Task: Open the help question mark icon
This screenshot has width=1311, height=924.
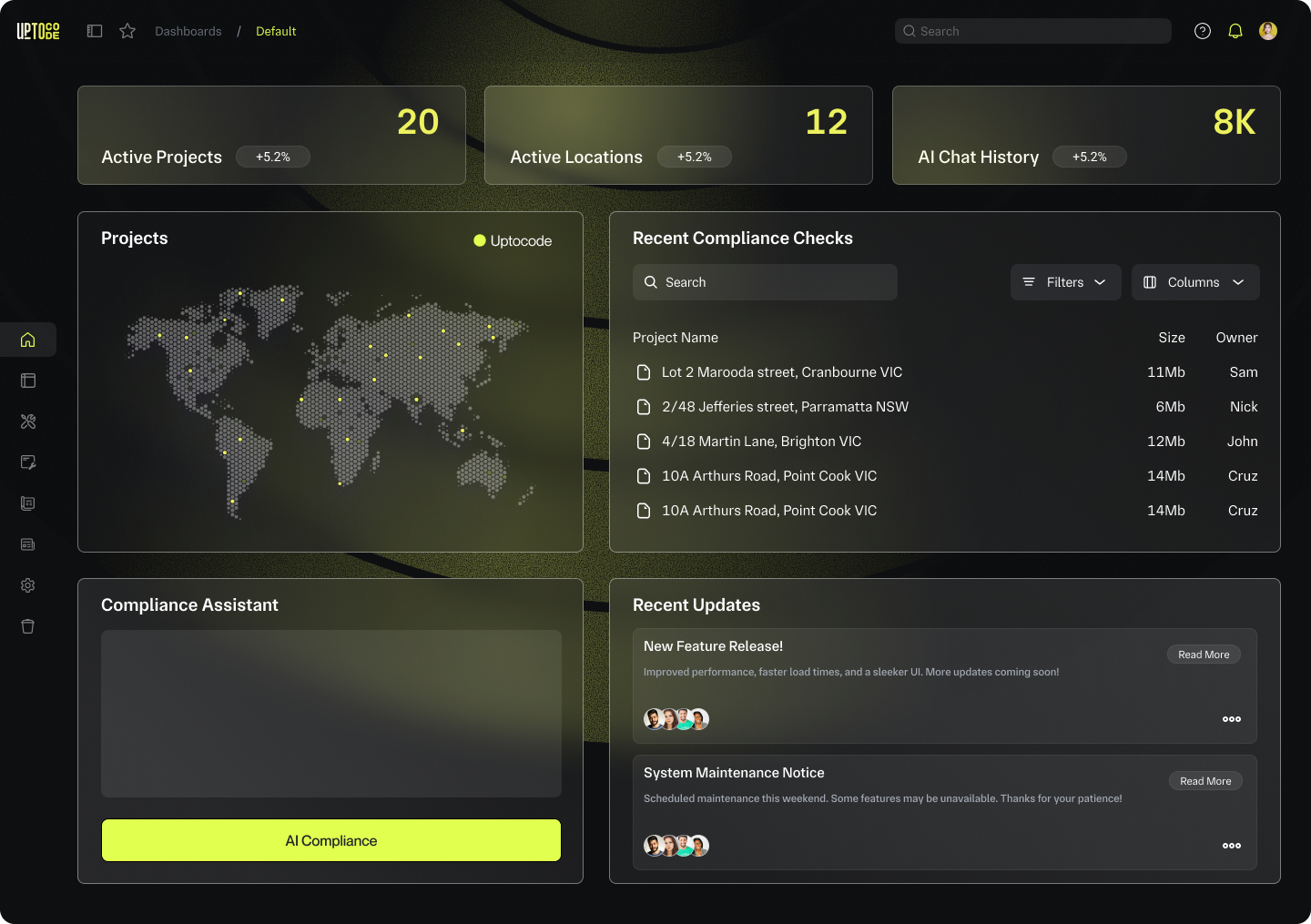Action: (1203, 31)
